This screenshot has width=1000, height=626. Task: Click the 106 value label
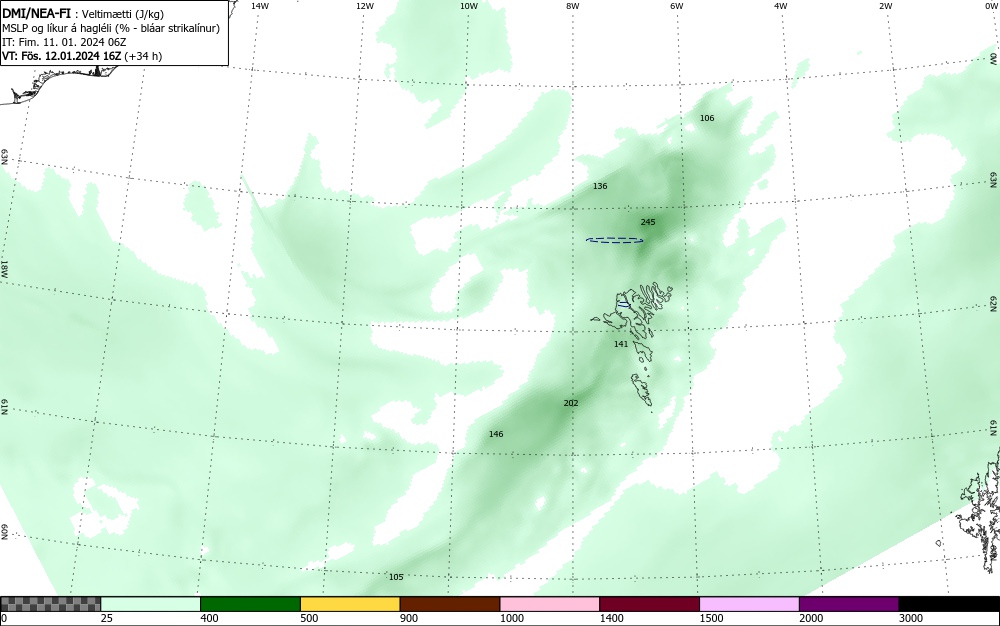tap(707, 118)
